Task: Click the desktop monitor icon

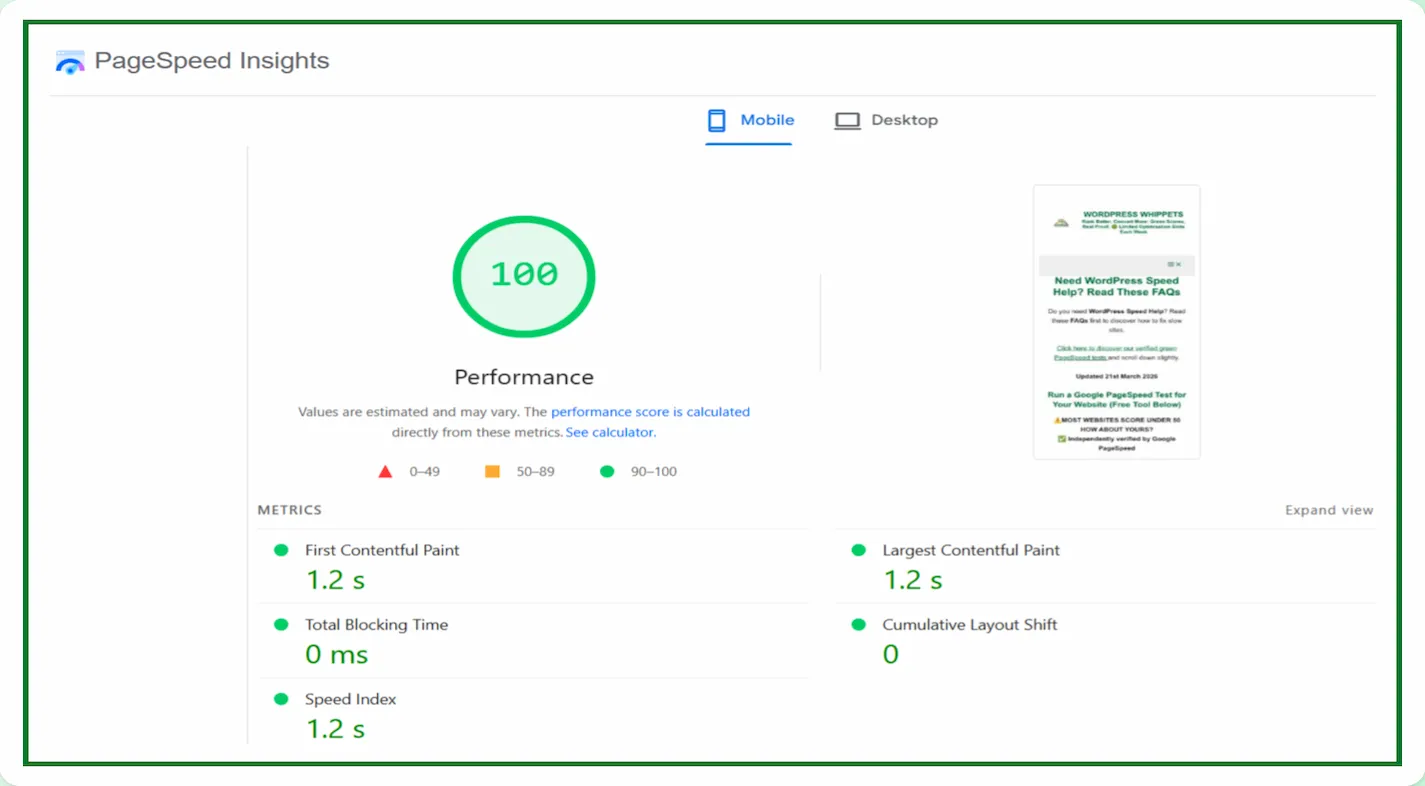Action: point(847,121)
